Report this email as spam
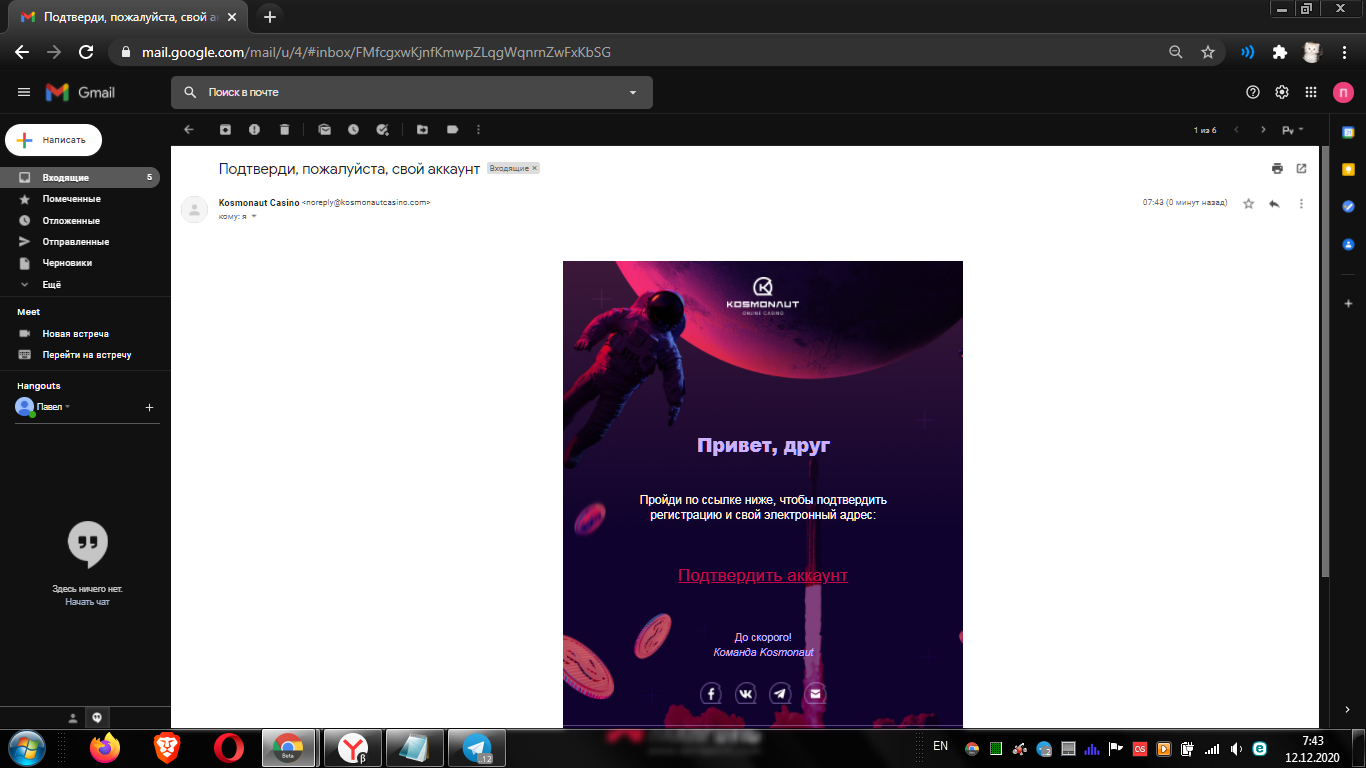 255,129
